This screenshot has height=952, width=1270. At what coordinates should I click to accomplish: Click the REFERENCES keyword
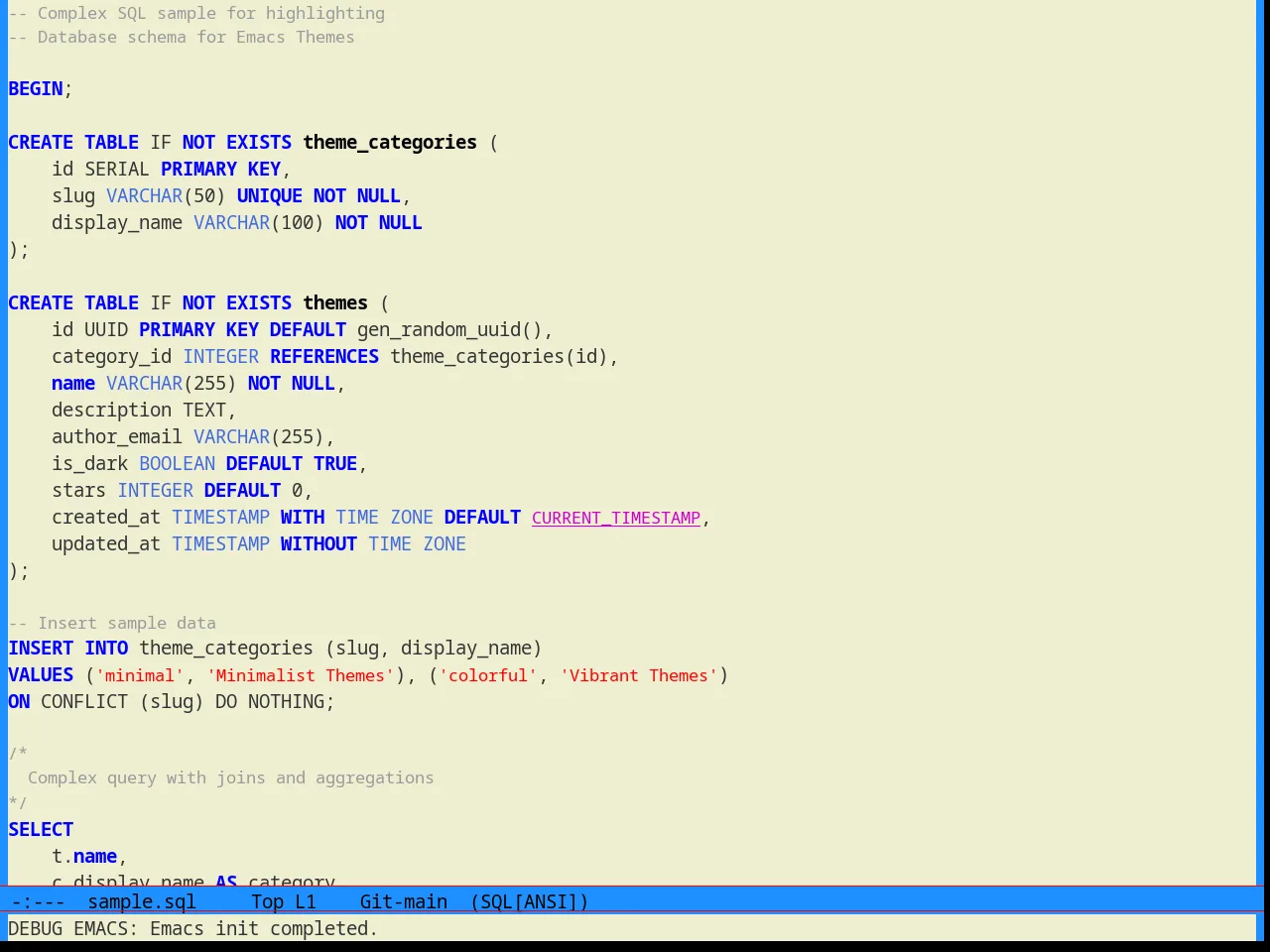[x=324, y=357]
